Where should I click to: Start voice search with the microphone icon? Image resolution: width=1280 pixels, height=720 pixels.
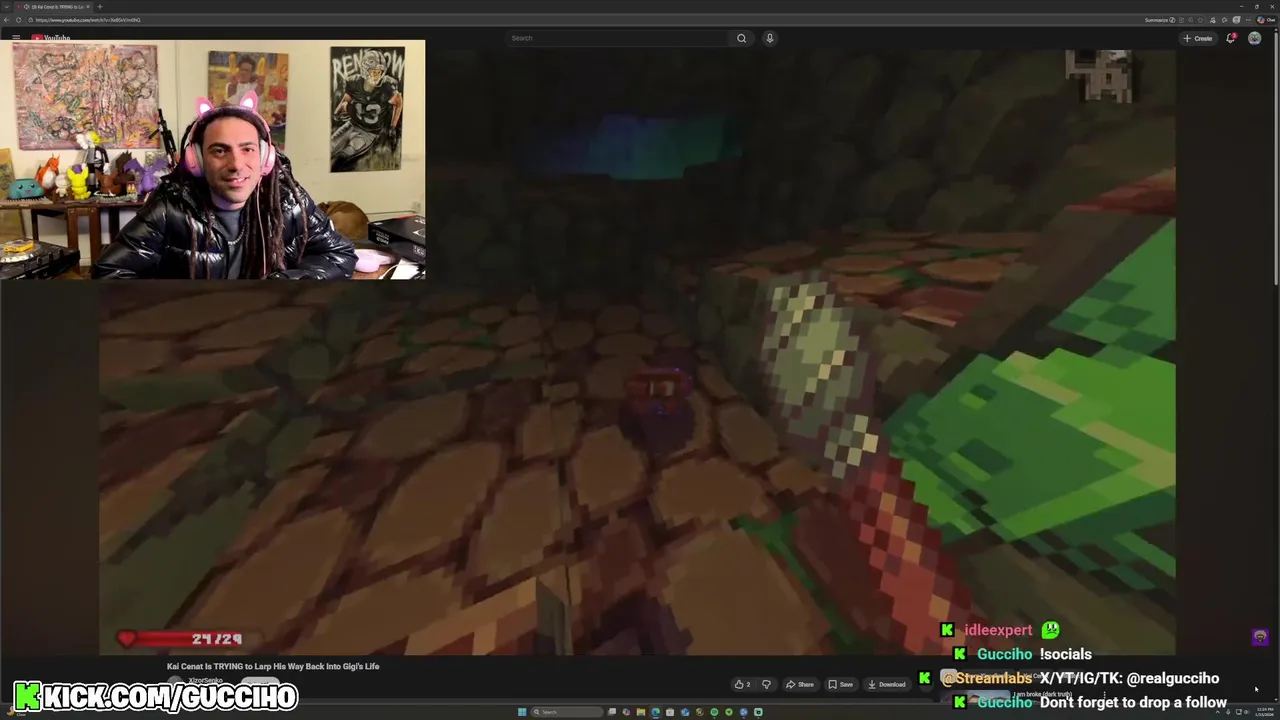(769, 38)
